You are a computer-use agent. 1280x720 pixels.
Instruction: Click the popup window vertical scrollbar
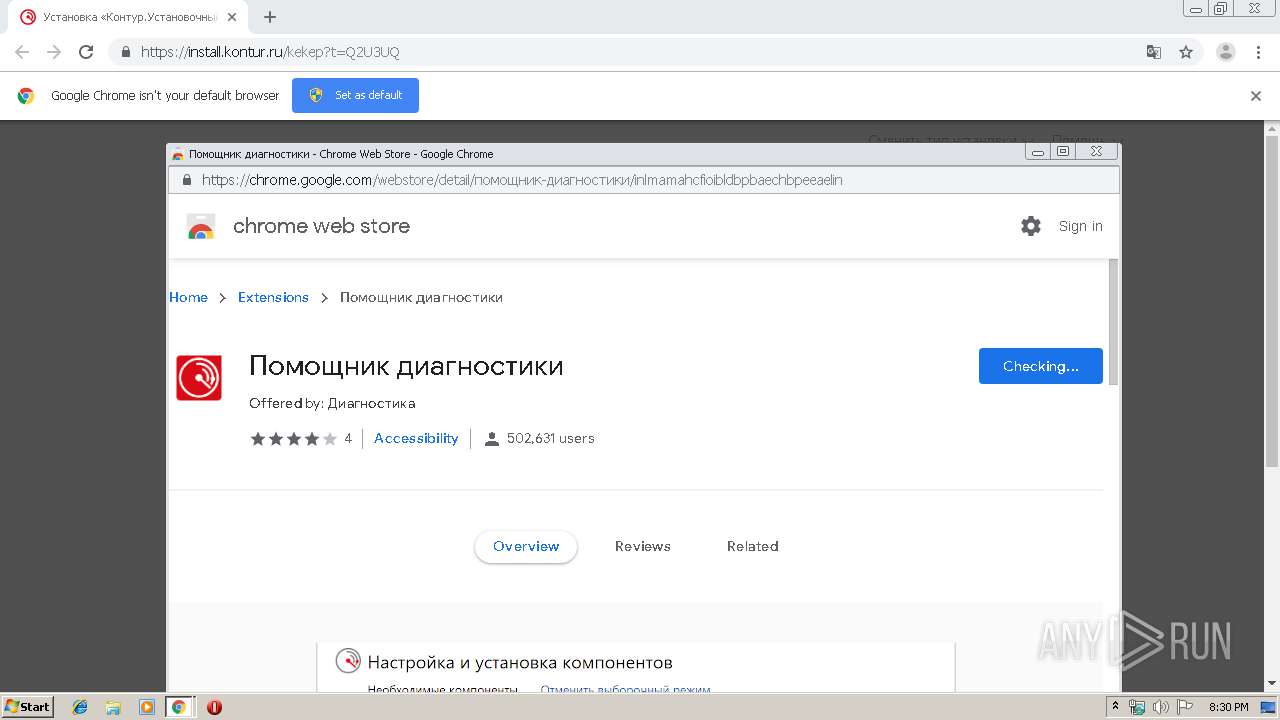click(x=1114, y=320)
